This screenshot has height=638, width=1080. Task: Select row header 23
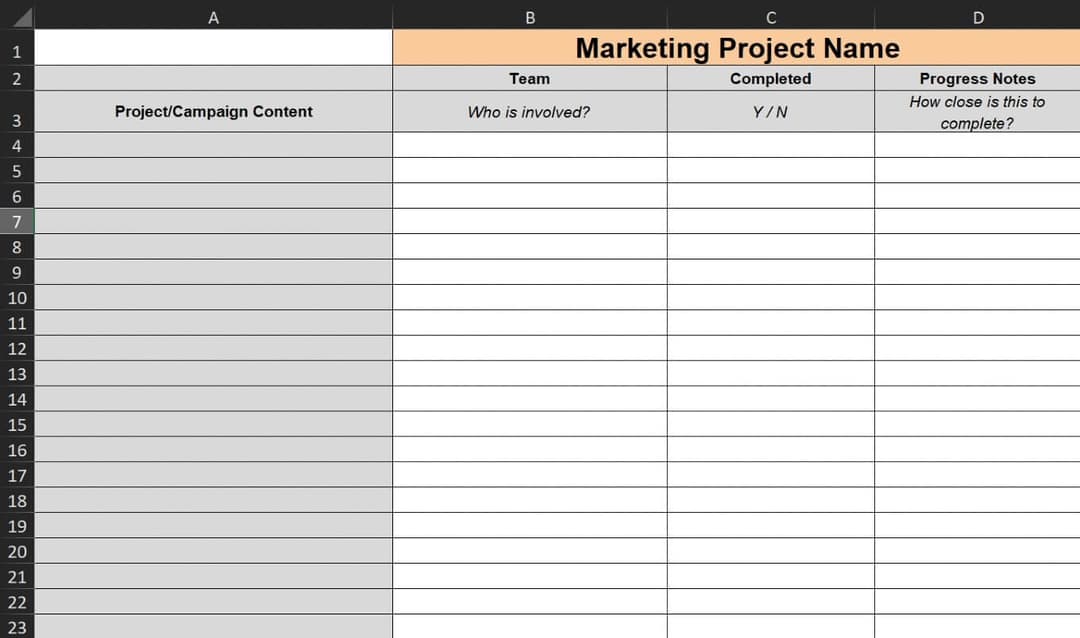click(x=16, y=627)
